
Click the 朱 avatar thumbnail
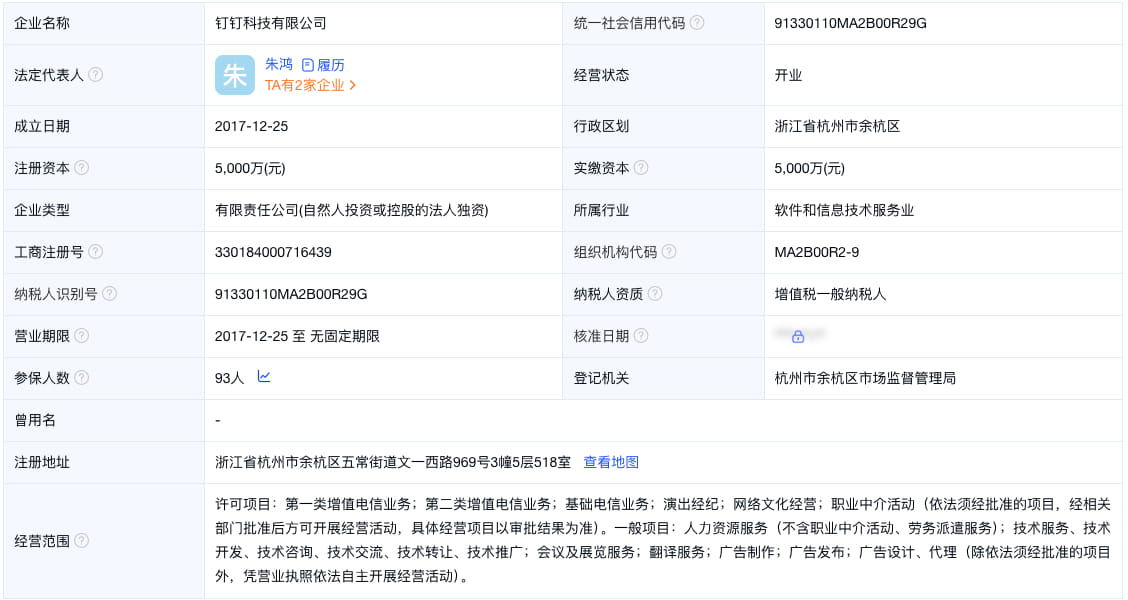click(x=235, y=75)
